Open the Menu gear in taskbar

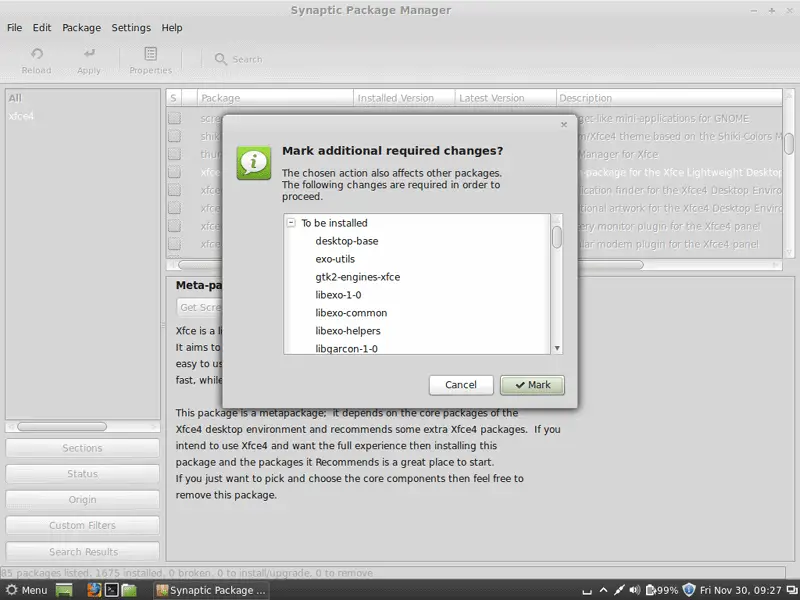[x=11, y=590]
